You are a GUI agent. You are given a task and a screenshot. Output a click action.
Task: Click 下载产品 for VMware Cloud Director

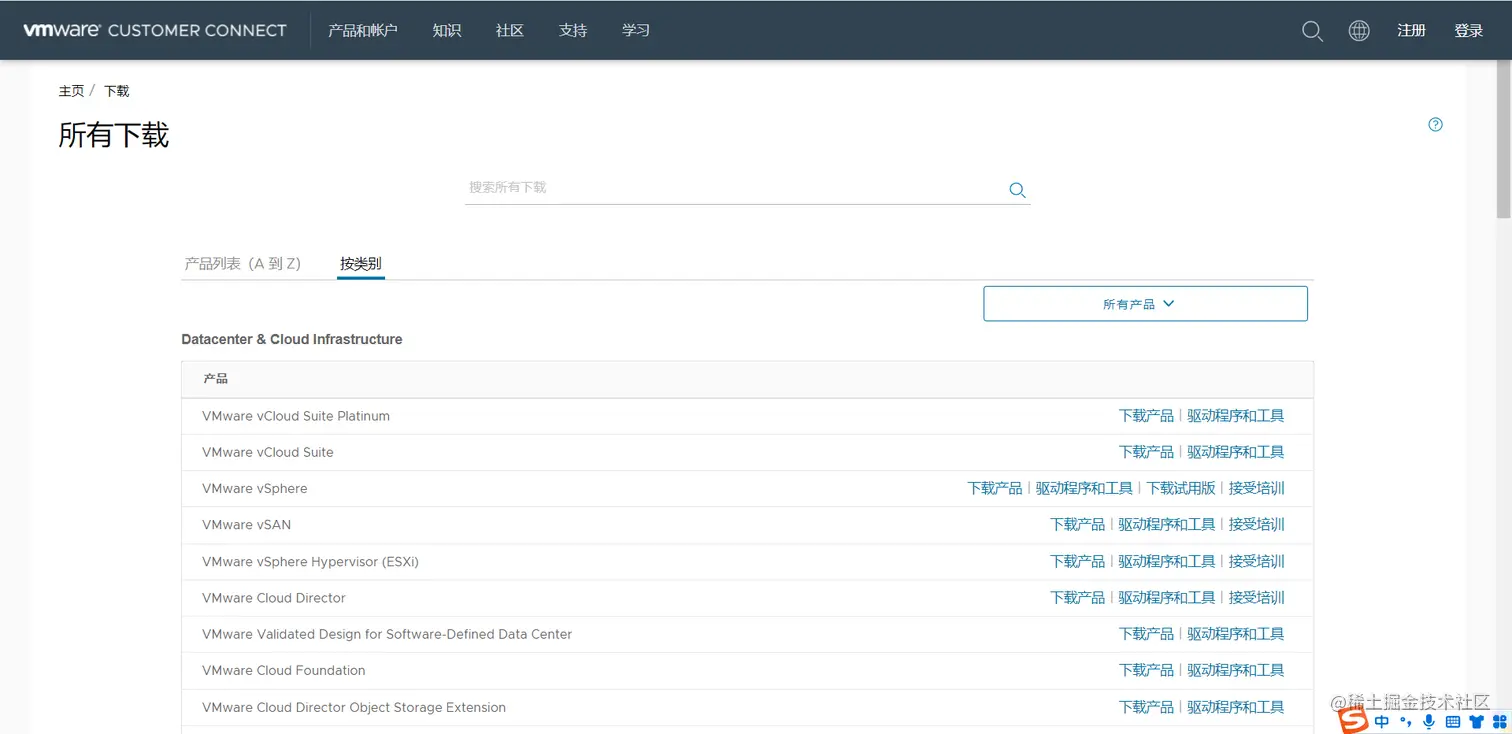(1078, 598)
